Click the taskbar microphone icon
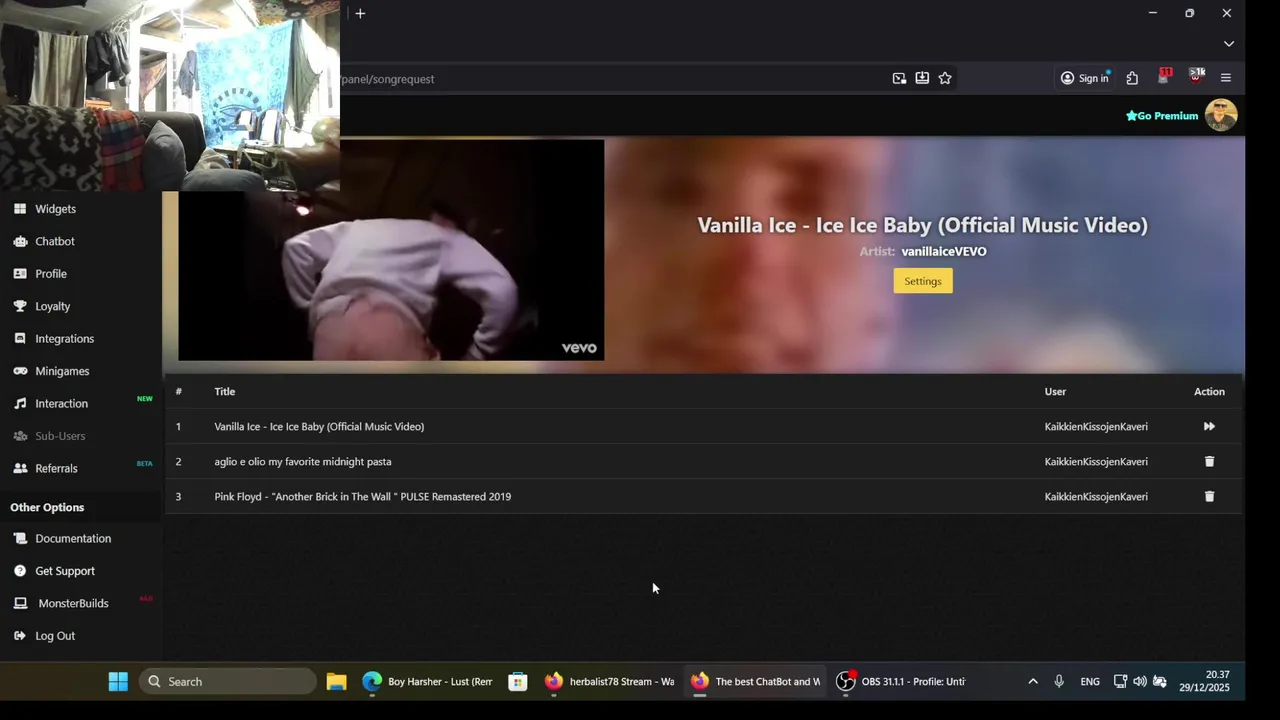Image resolution: width=1280 pixels, height=720 pixels. (1059, 682)
